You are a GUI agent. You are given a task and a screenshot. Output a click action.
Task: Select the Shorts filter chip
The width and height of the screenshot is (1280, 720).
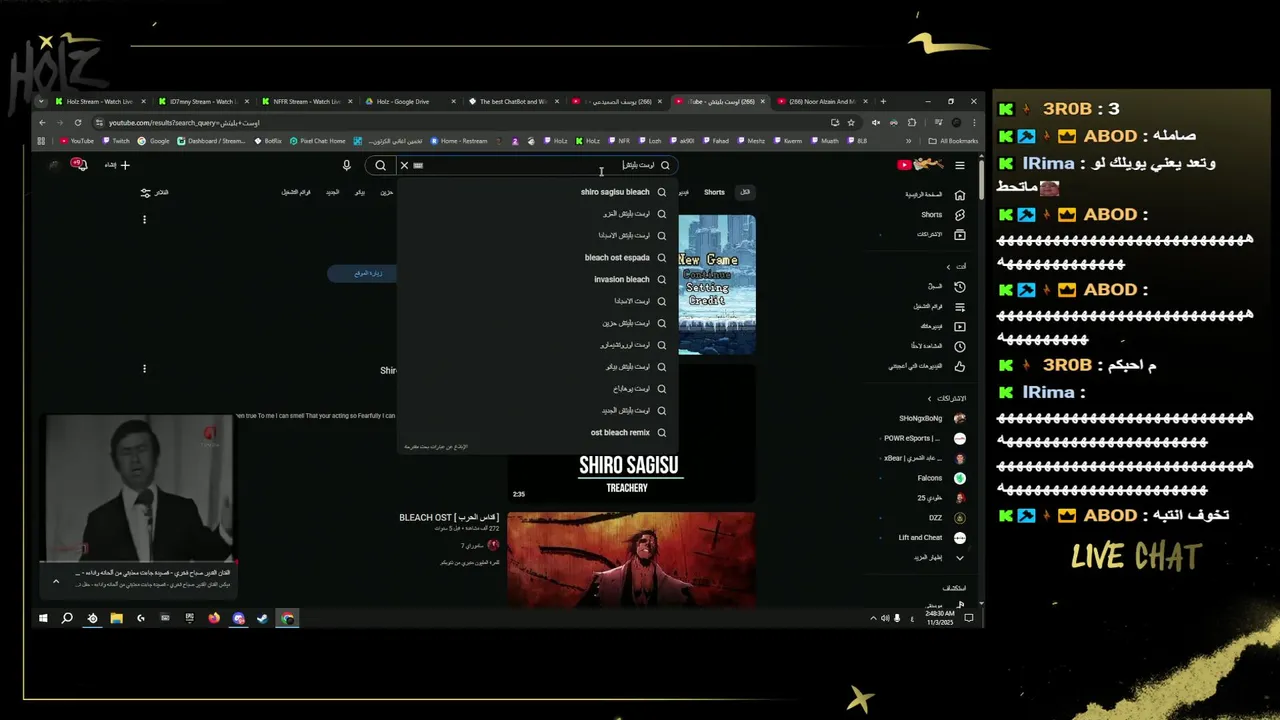click(x=714, y=192)
